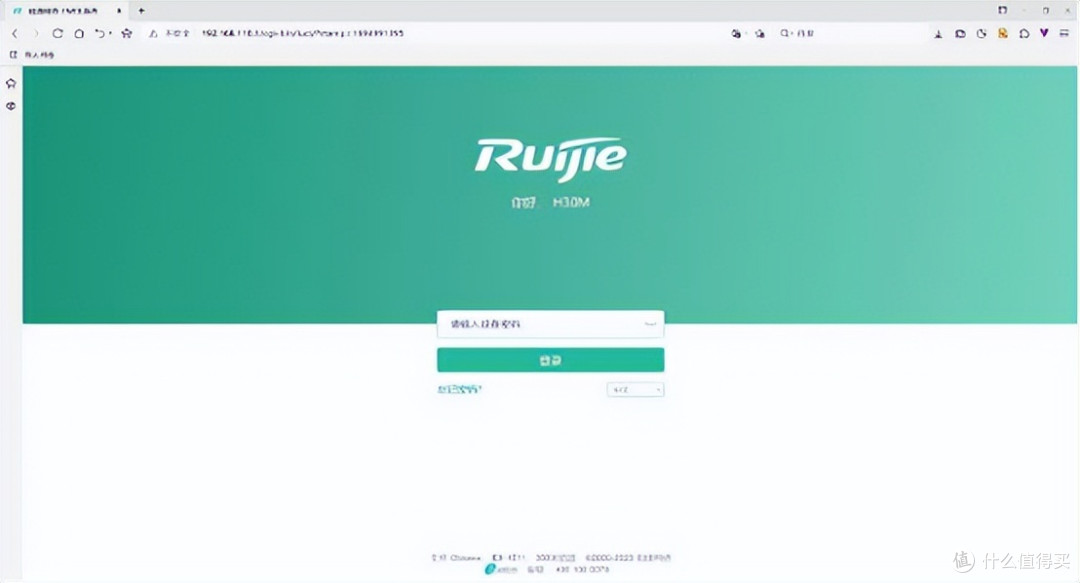
Task: Open the downloads icon in toolbar
Action: coord(938,33)
